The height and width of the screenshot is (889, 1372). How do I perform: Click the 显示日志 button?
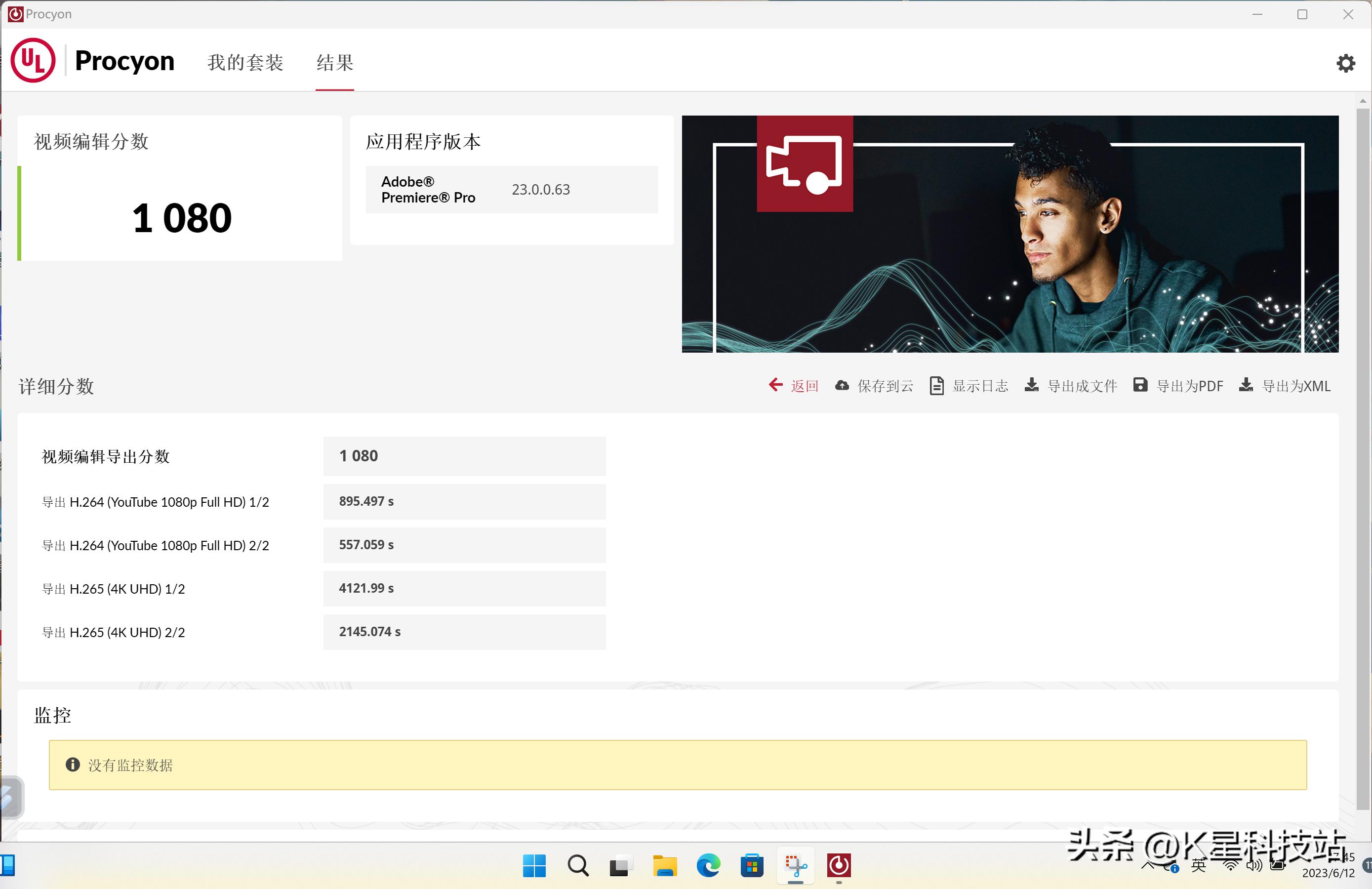(980, 386)
